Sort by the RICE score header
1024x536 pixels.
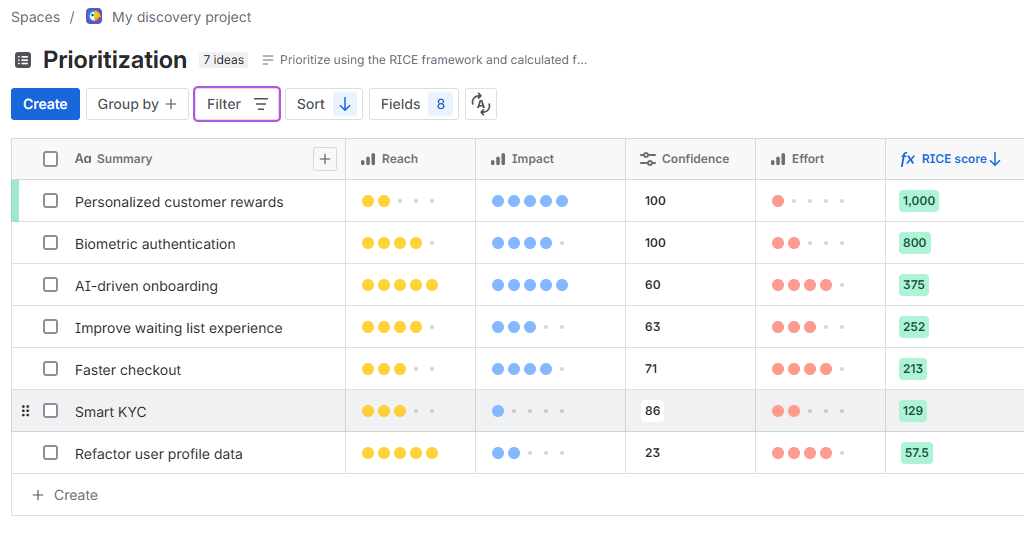click(953, 159)
